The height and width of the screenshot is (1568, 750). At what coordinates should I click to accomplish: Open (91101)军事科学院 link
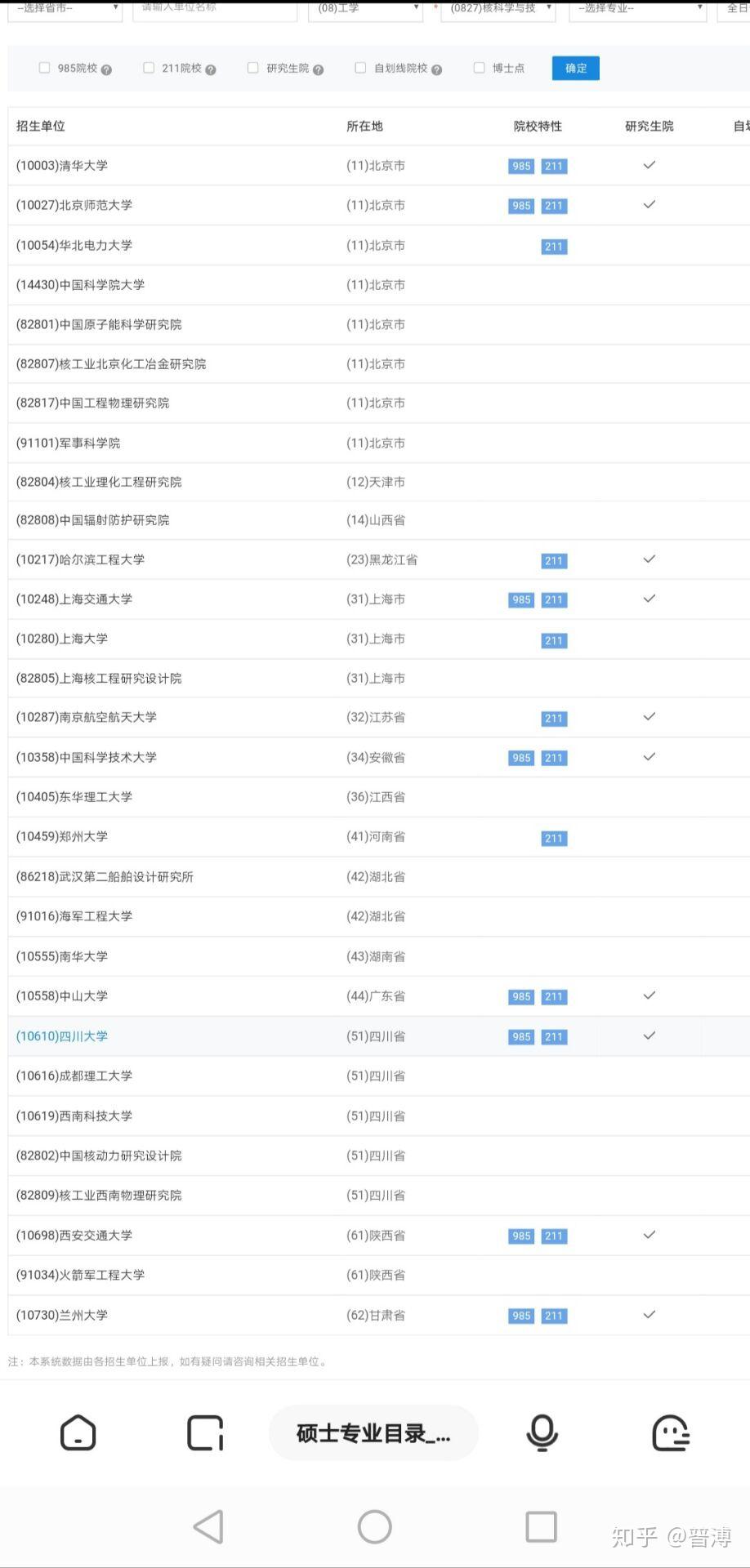coord(68,443)
